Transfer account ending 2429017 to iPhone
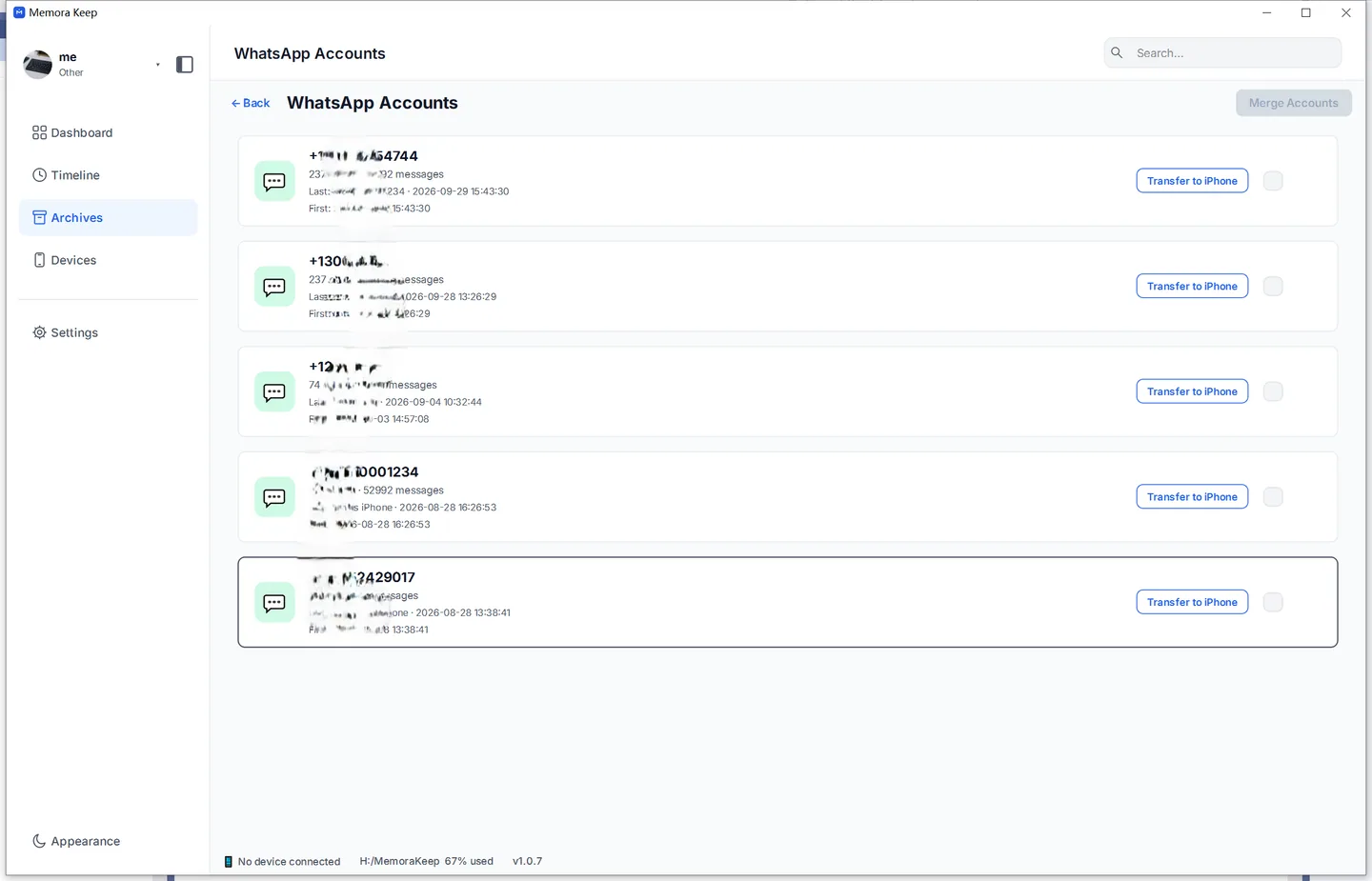 click(x=1192, y=602)
